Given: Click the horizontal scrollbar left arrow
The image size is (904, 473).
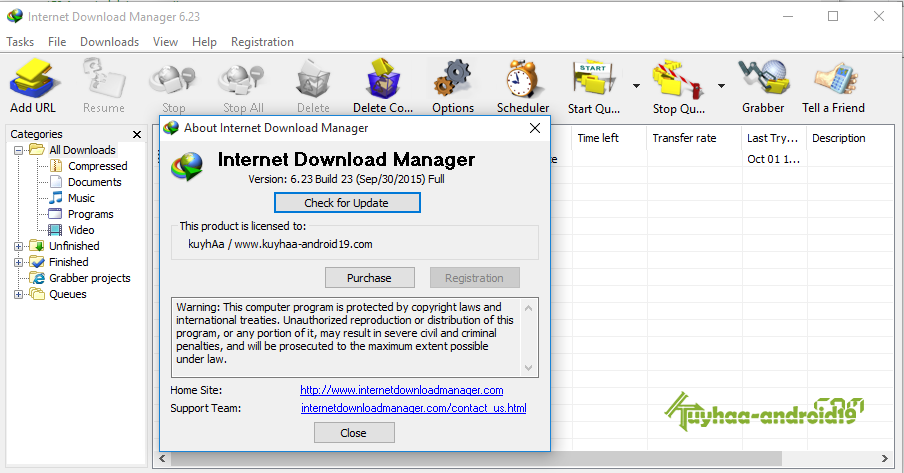Looking at the screenshot, I should pyautogui.click(x=163, y=459).
